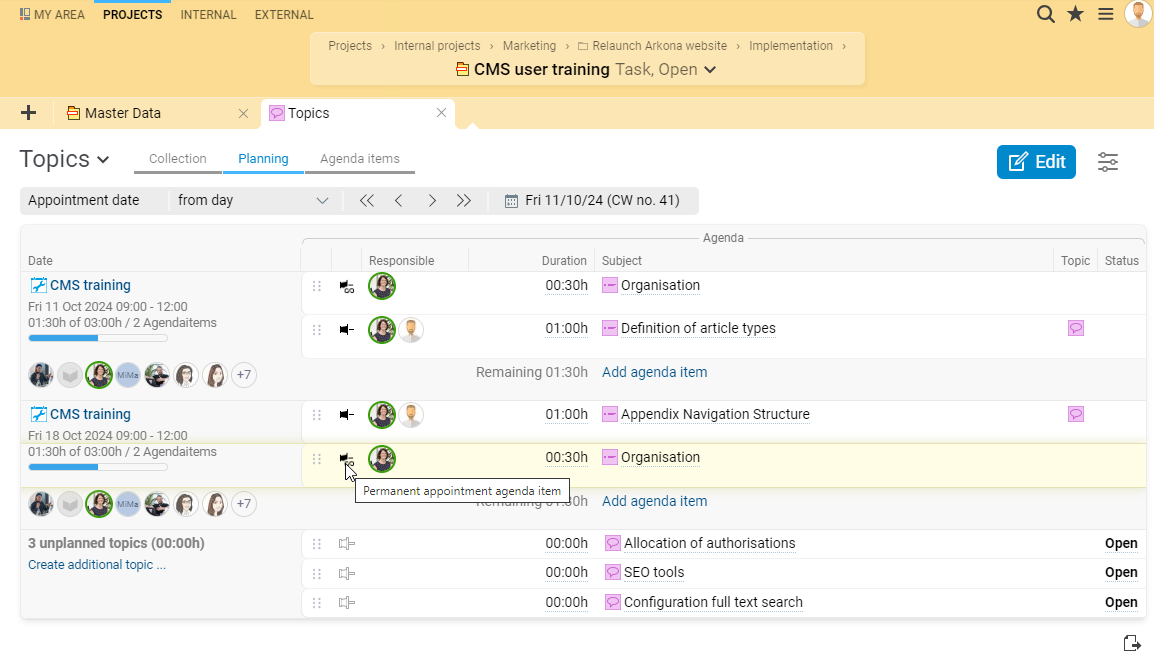Click the calendar icon beside the date
The image size is (1154, 667).
511,200
